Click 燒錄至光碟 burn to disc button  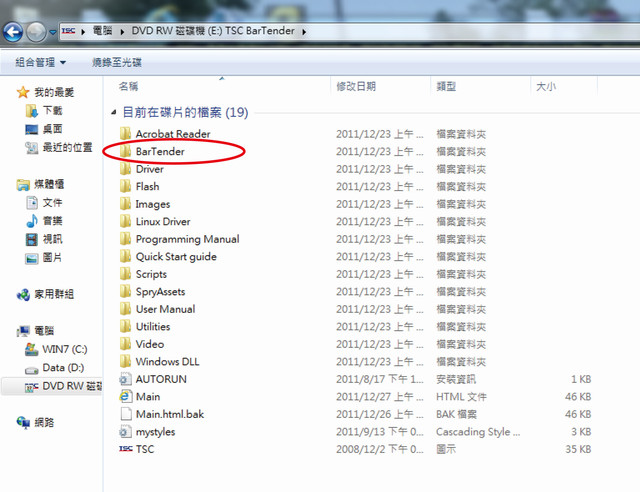point(116,62)
